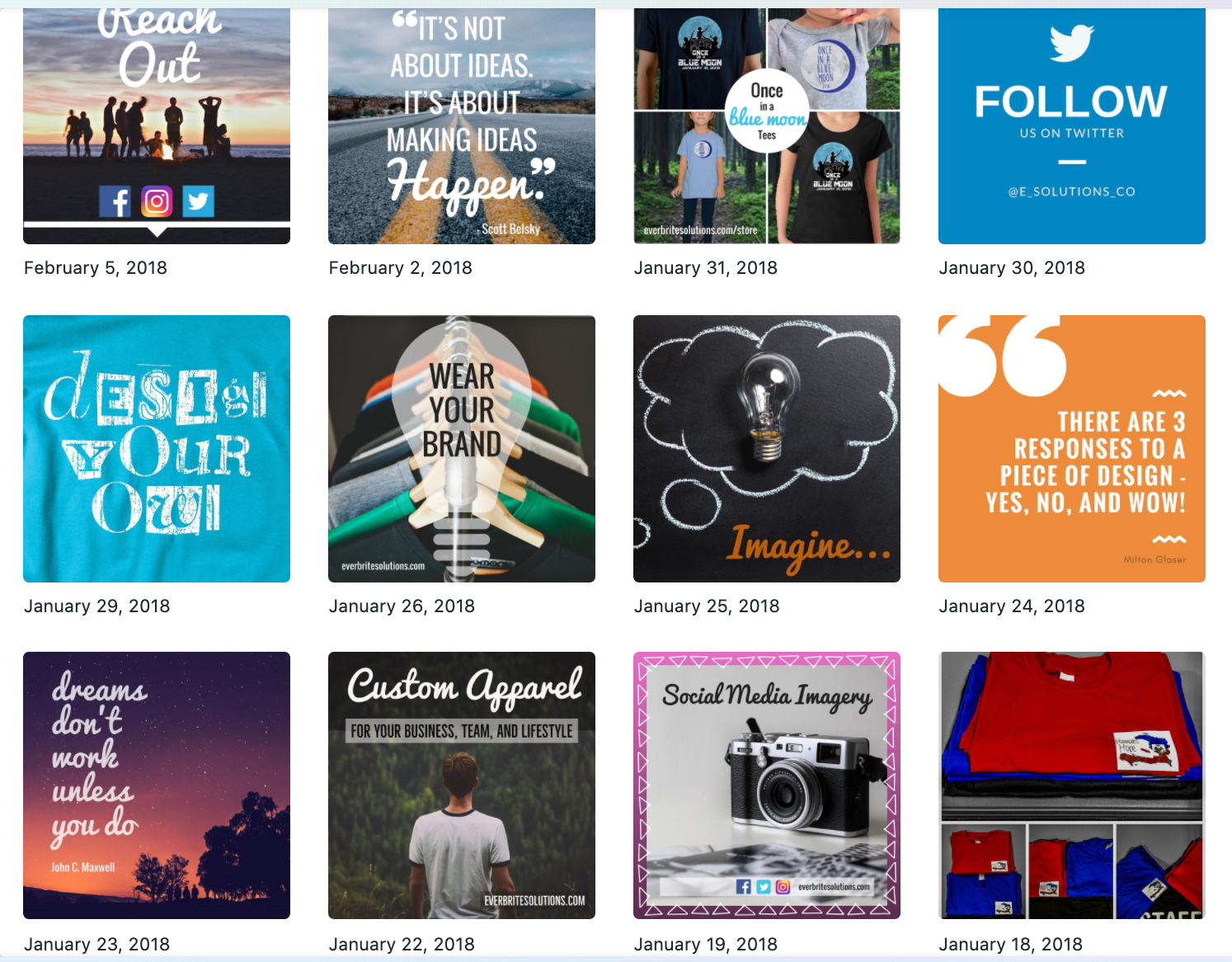Click the January 26, 2018 date link
Viewport: 1232px width, 962px height.
click(402, 606)
